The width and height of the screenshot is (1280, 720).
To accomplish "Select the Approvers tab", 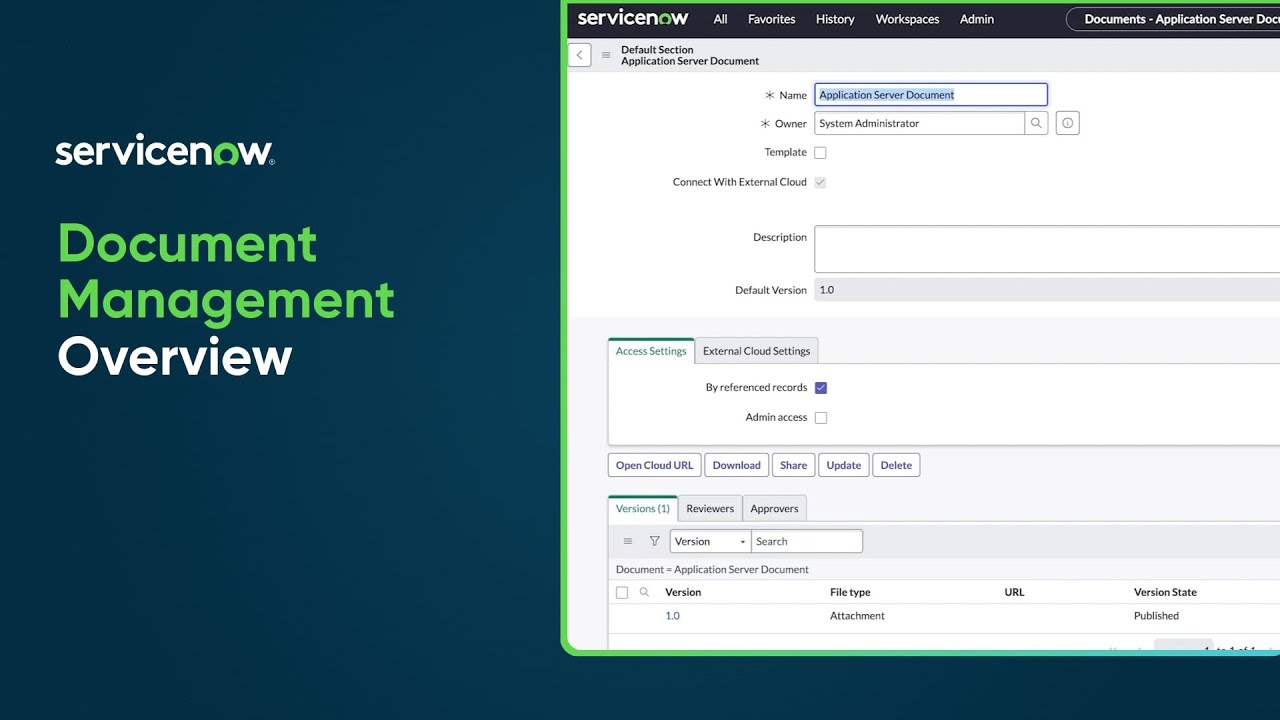I will click(774, 508).
